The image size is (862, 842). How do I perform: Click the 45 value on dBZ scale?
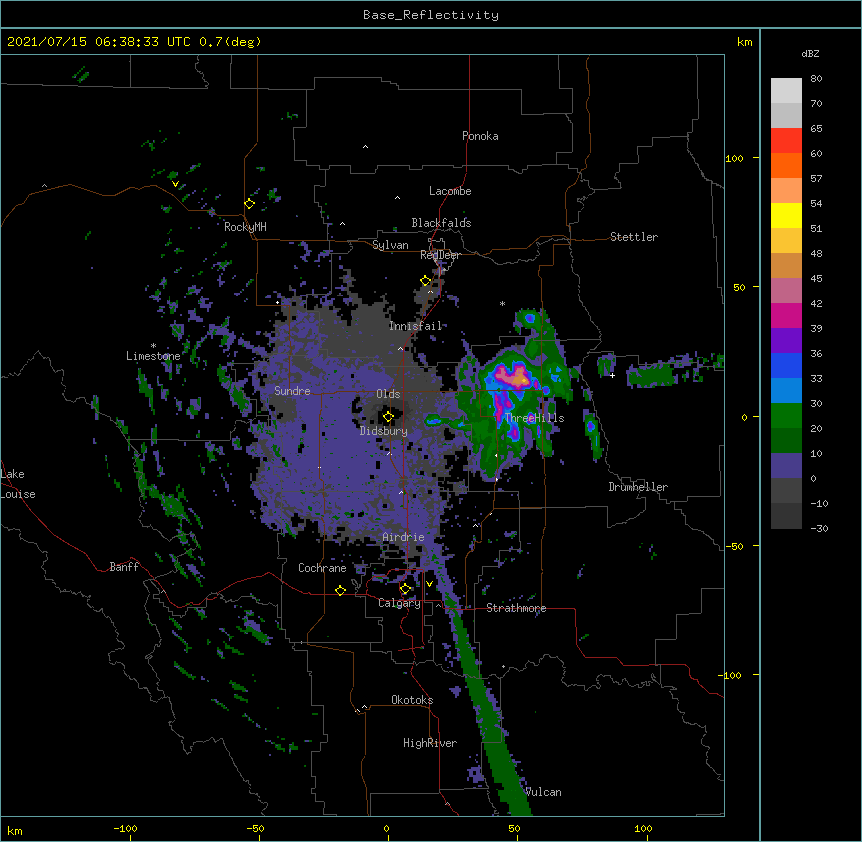point(816,279)
